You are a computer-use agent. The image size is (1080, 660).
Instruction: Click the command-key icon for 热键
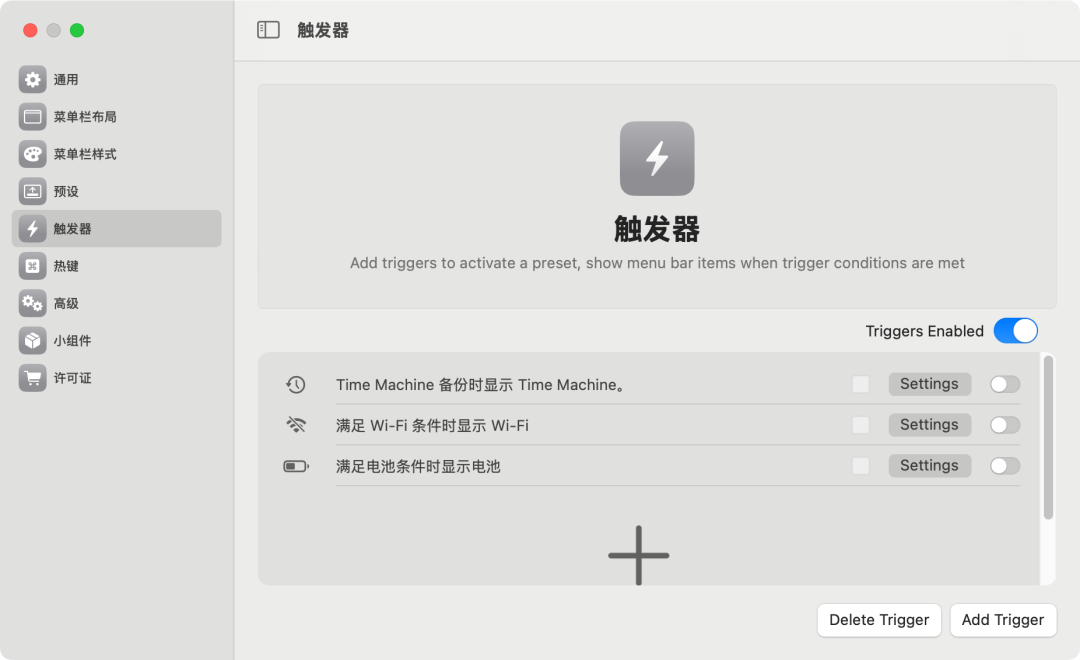pyautogui.click(x=32, y=265)
